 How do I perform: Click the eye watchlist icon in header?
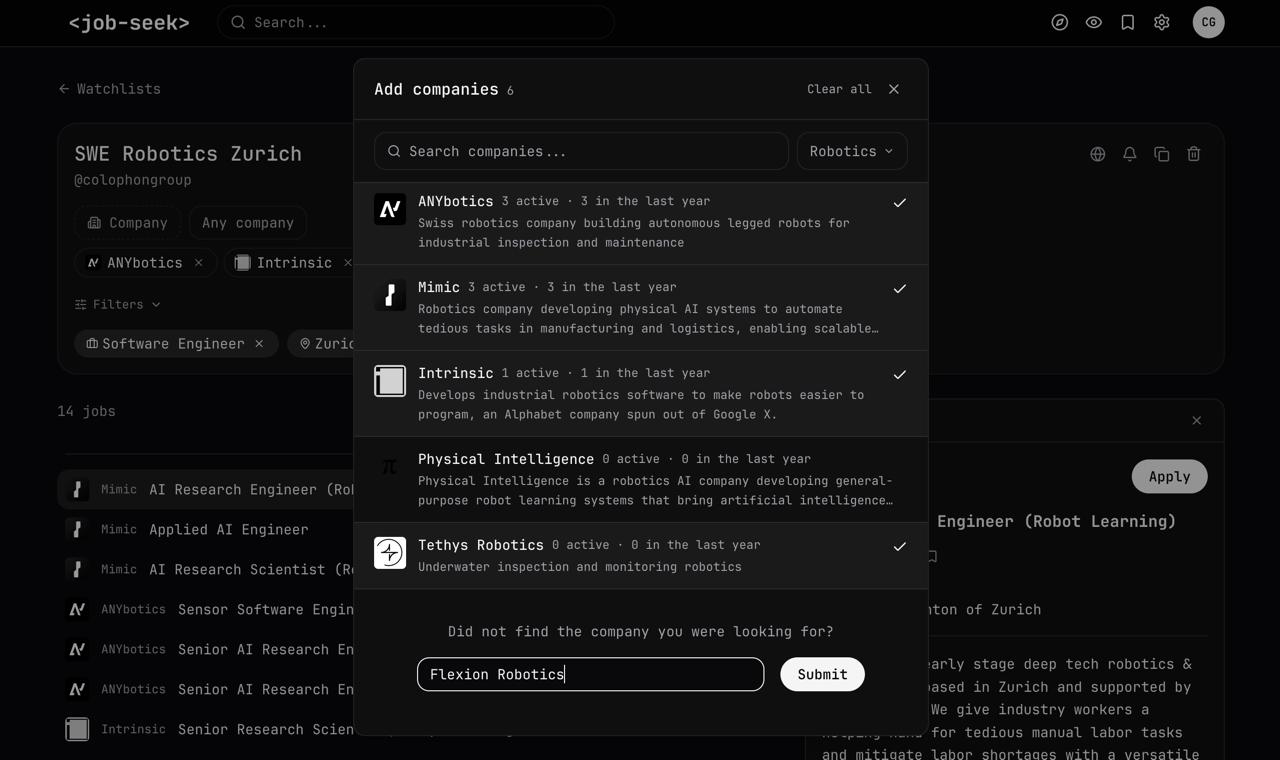(x=1094, y=22)
